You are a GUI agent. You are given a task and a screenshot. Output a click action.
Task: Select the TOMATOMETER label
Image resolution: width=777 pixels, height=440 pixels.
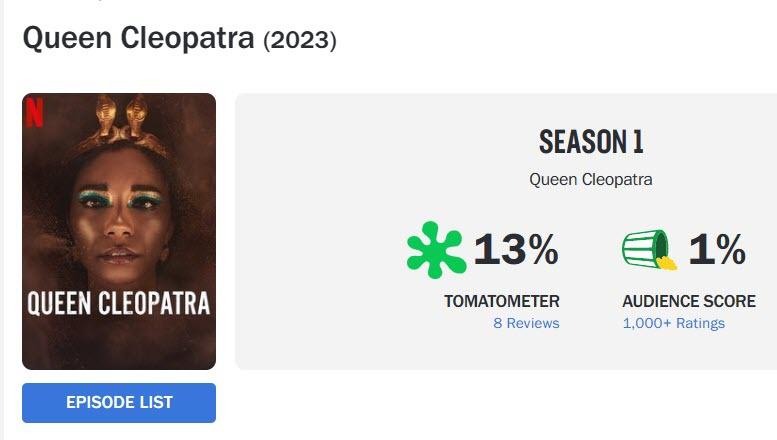tap(501, 301)
